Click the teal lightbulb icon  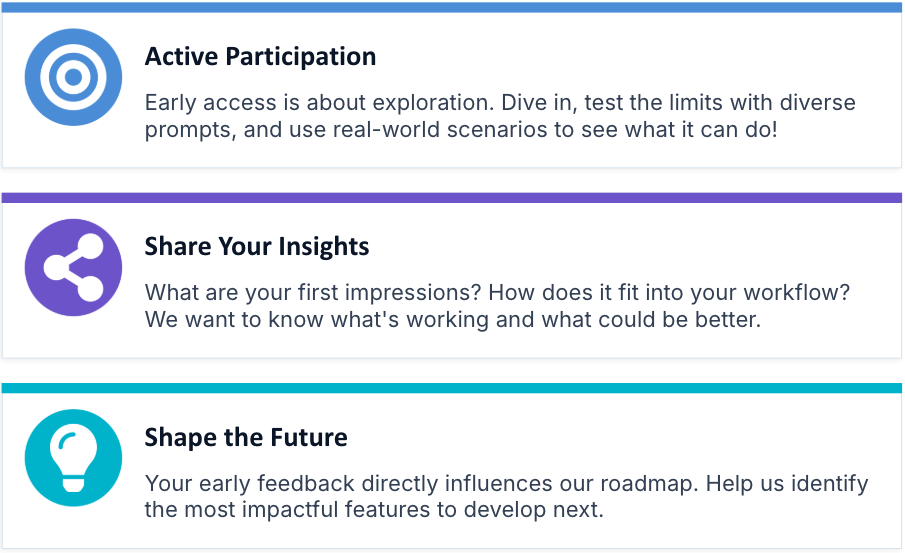(x=73, y=458)
